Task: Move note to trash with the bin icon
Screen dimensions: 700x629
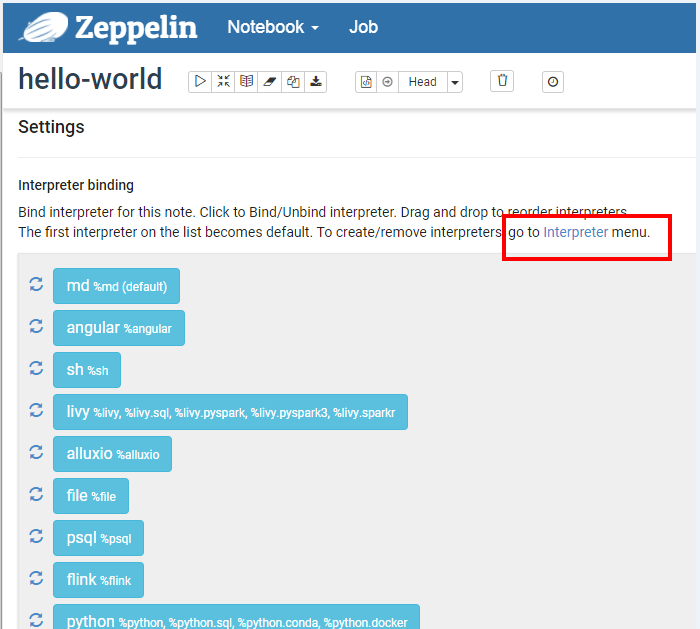Action: 503,81
